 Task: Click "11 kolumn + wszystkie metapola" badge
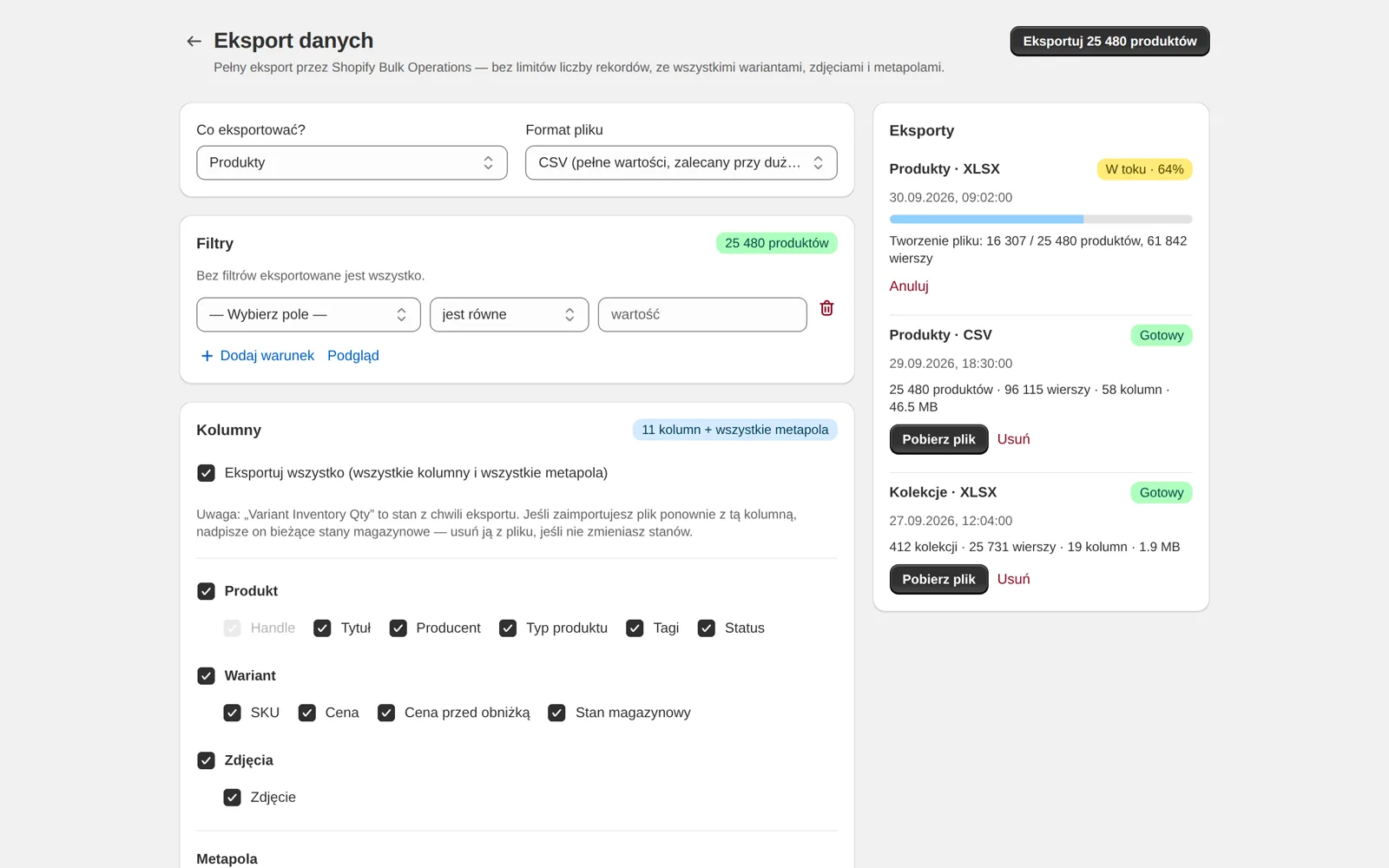pyautogui.click(x=734, y=430)
